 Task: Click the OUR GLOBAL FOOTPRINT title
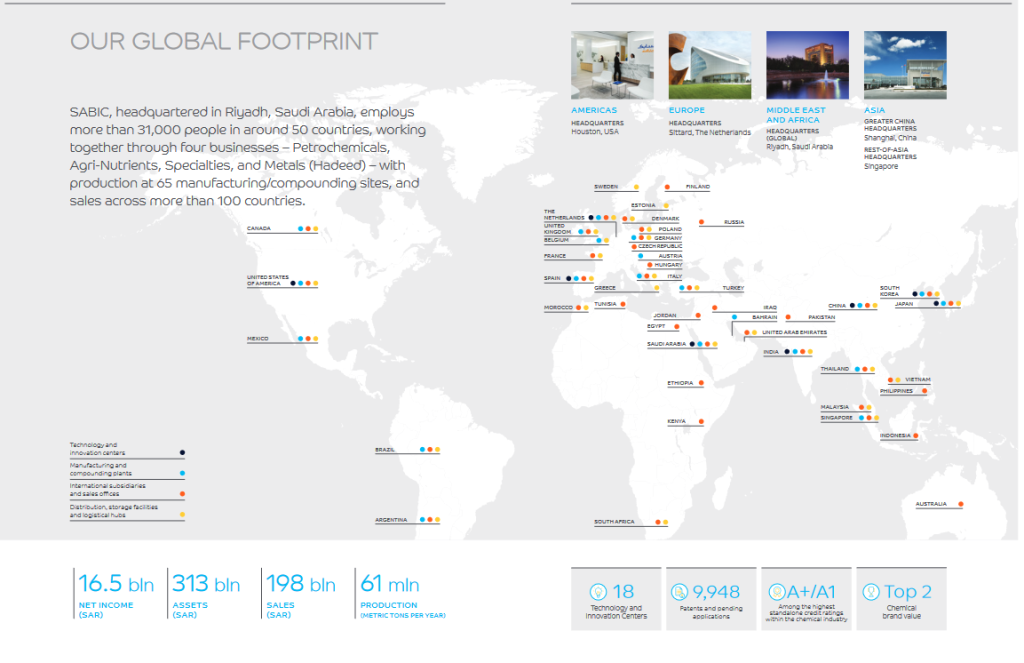[223, 41]
